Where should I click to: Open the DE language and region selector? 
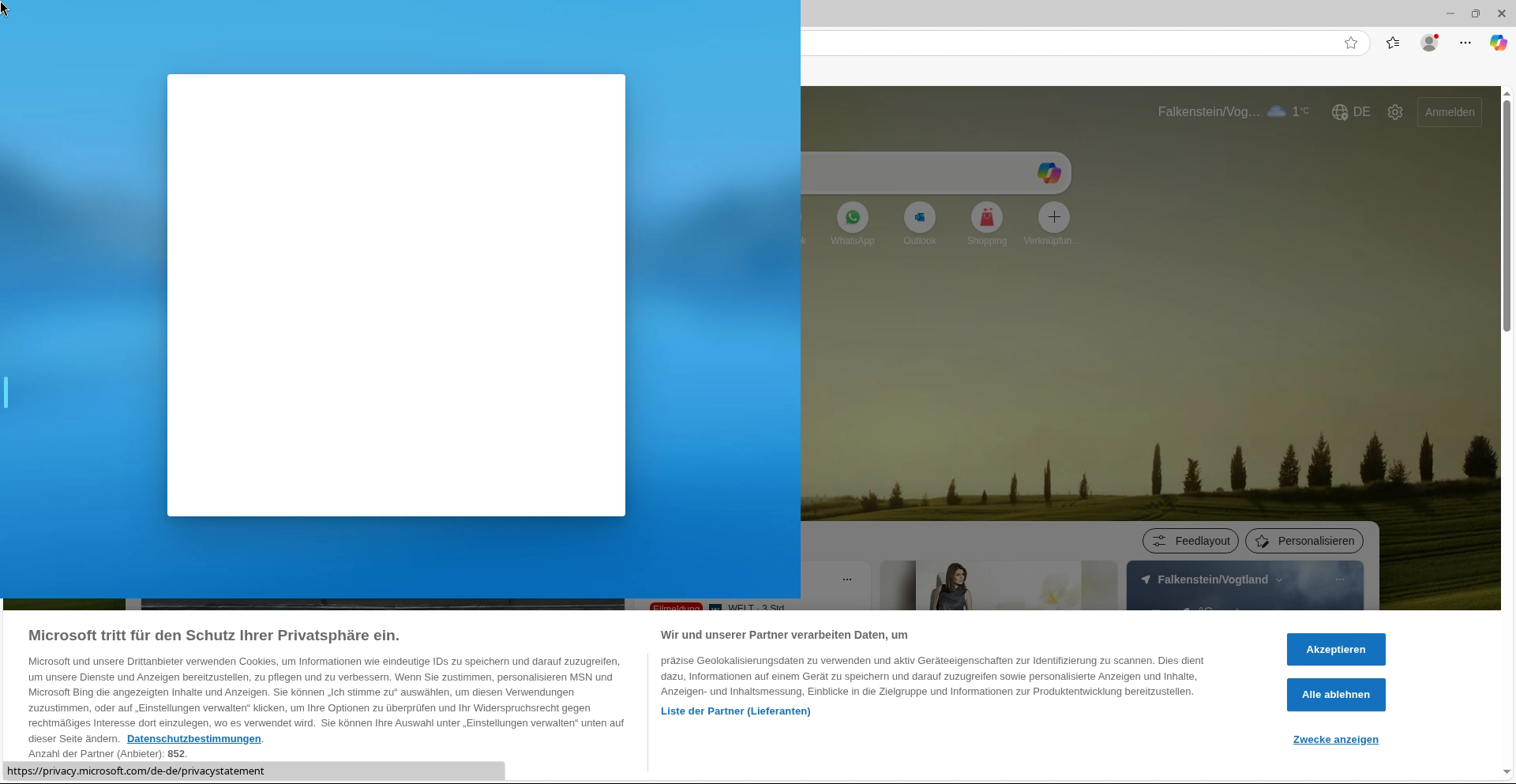tap(1351, 112)
